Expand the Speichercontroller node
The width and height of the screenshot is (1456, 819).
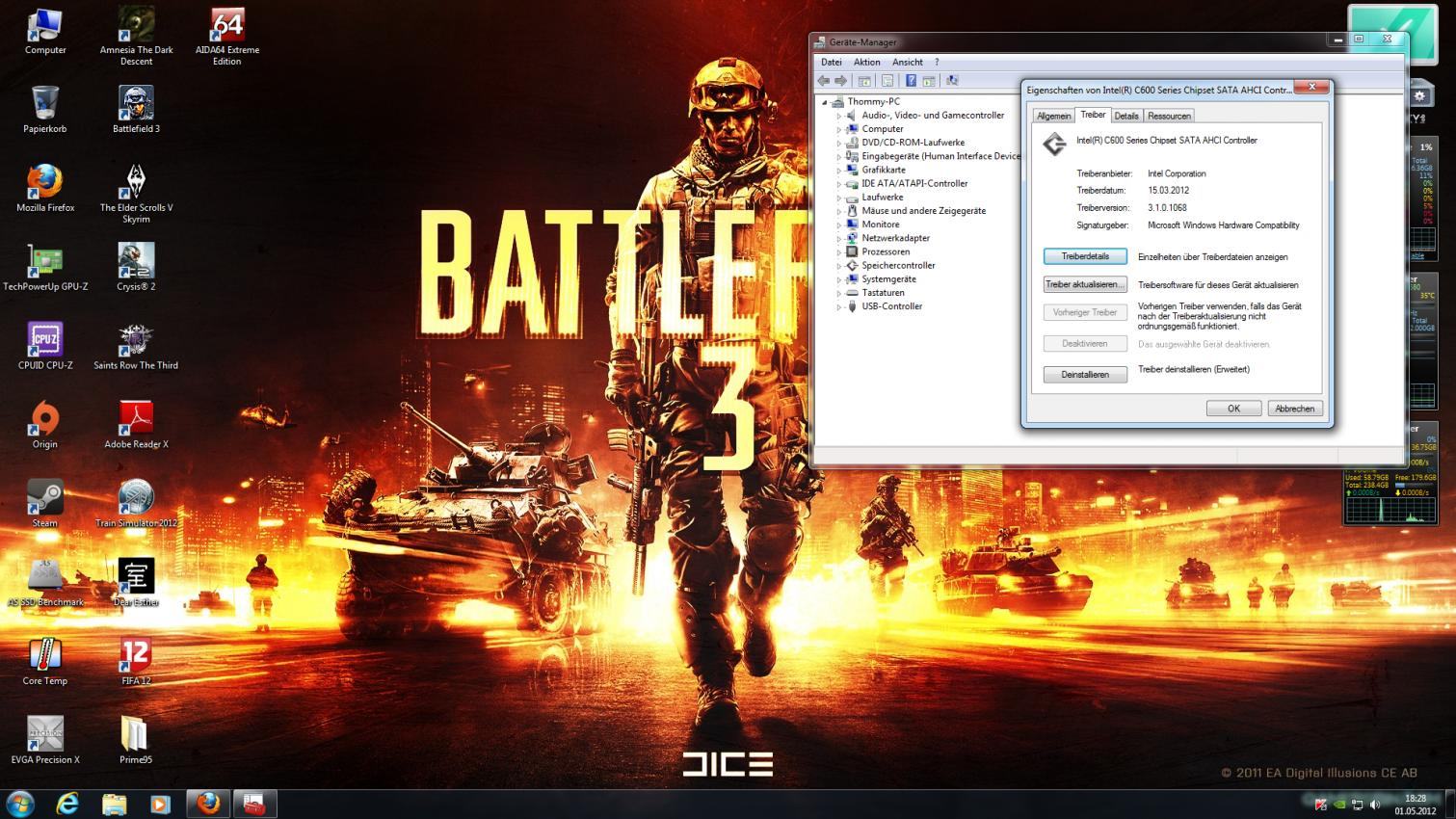[839, 266]
